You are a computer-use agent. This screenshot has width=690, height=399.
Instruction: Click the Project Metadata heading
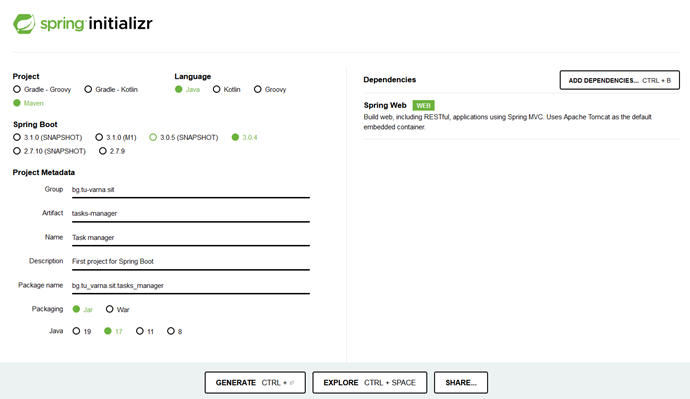point(44,172)
